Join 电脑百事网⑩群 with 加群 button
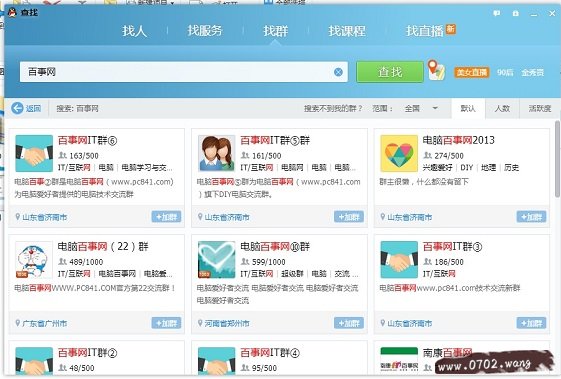This screenshot has height=379, width=561. click(349, 323)
